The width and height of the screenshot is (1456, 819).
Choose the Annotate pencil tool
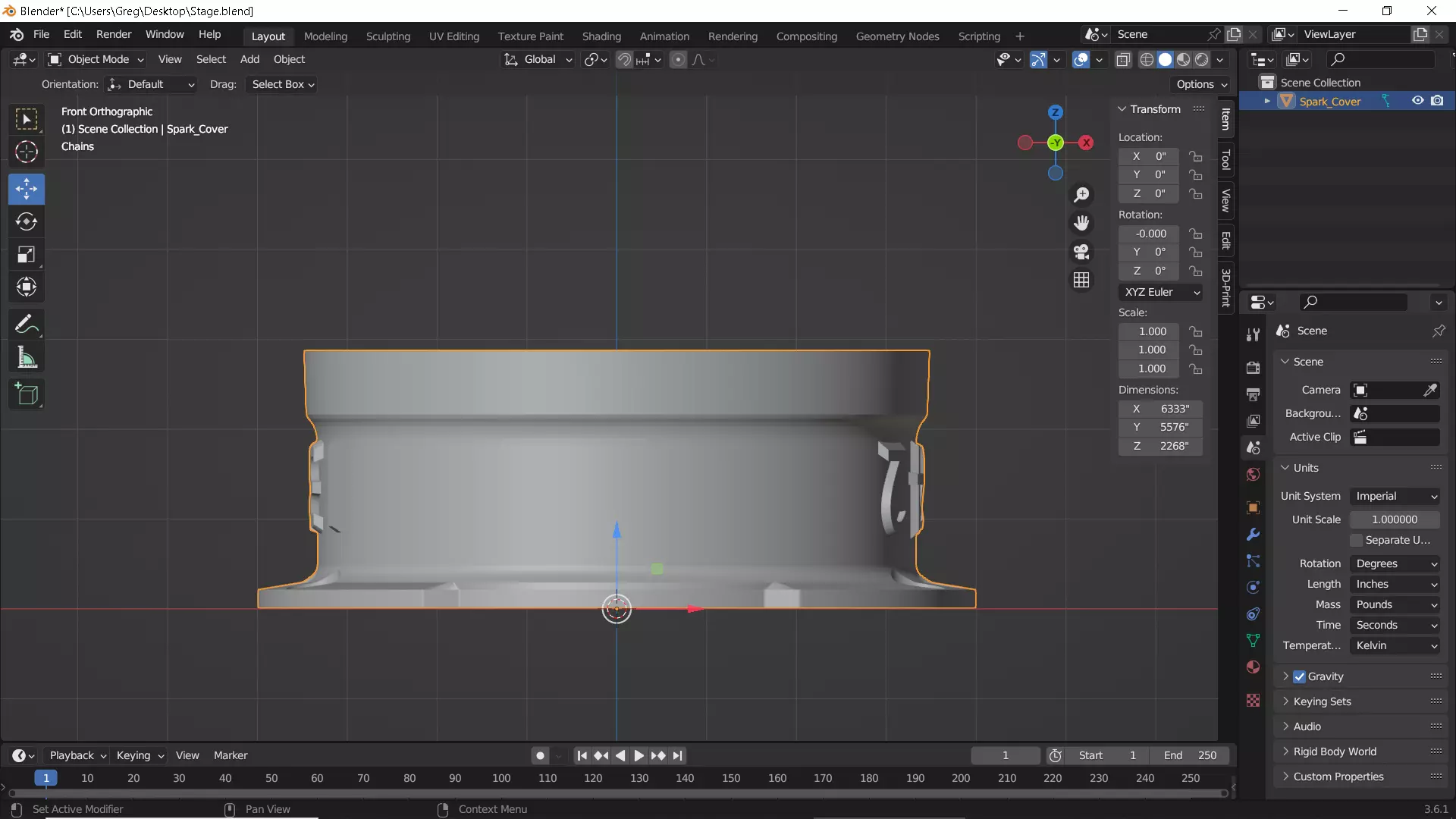(27, 325)
